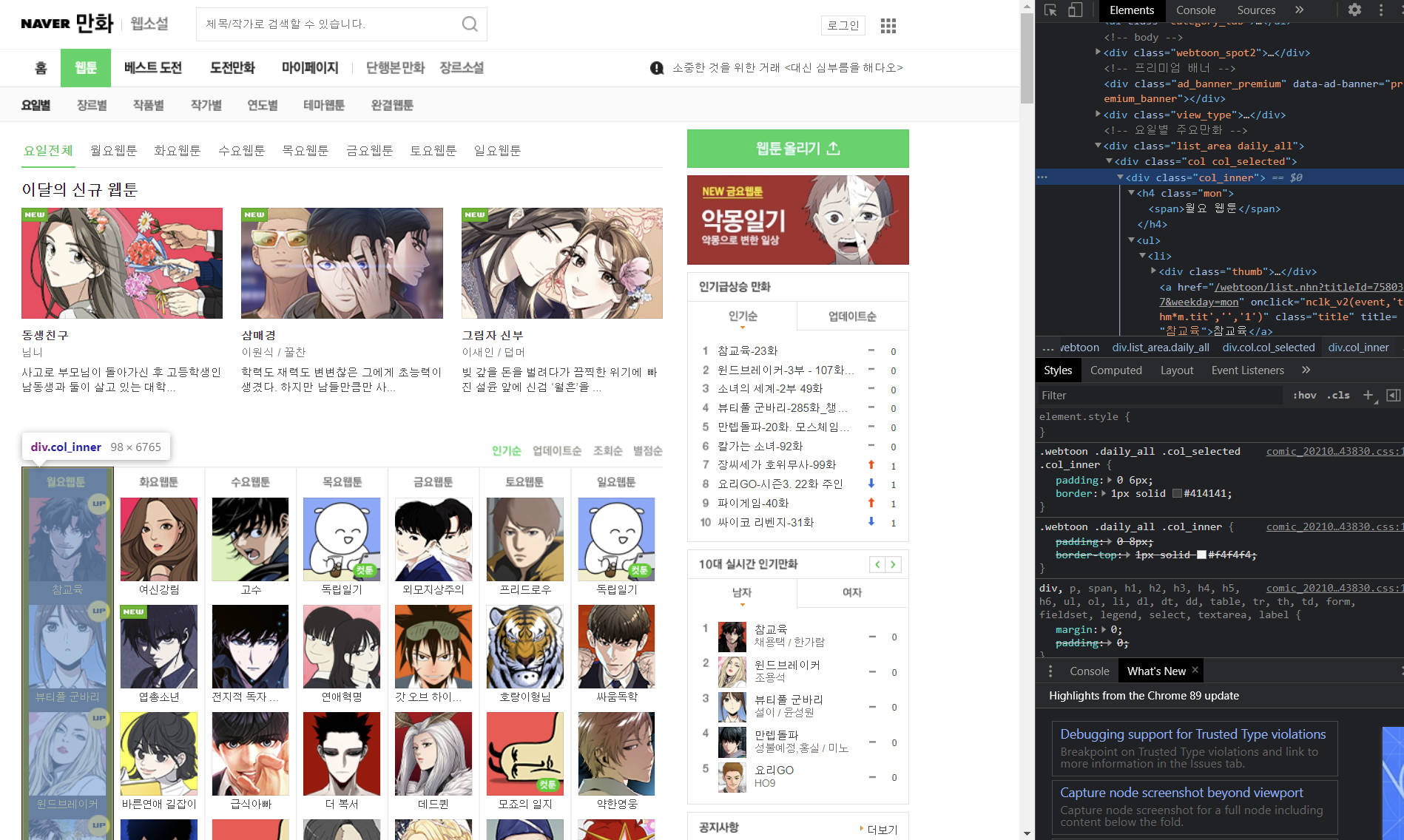Close the What's New drawer tab
This screenshot has height=840, width=1404.
tap(1195, 671)
